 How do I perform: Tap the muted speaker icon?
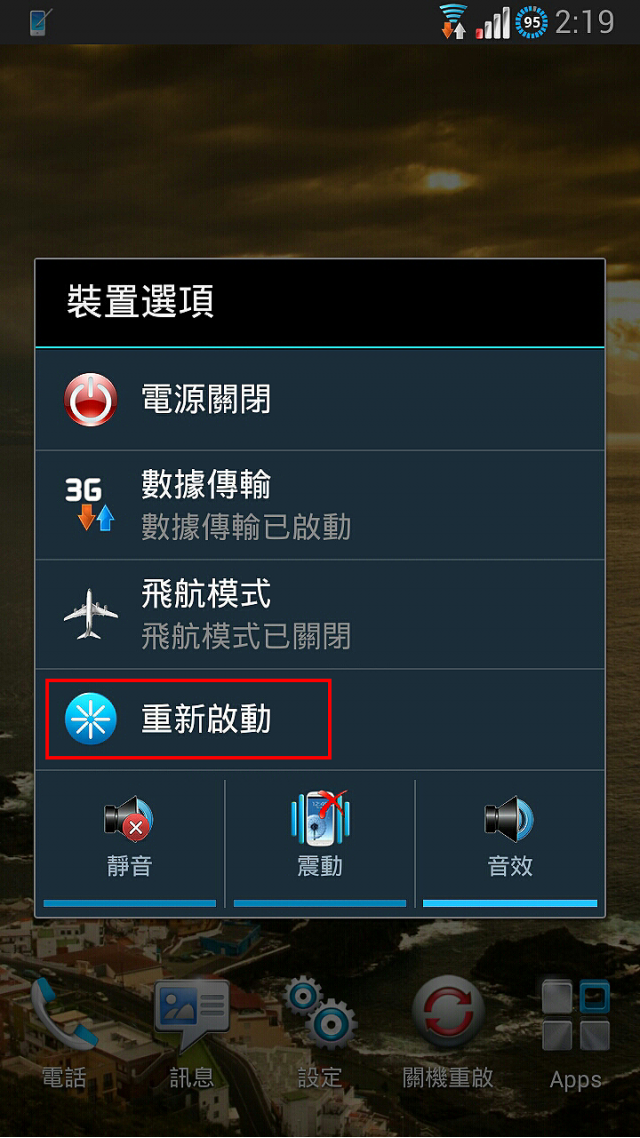[128, 819]
